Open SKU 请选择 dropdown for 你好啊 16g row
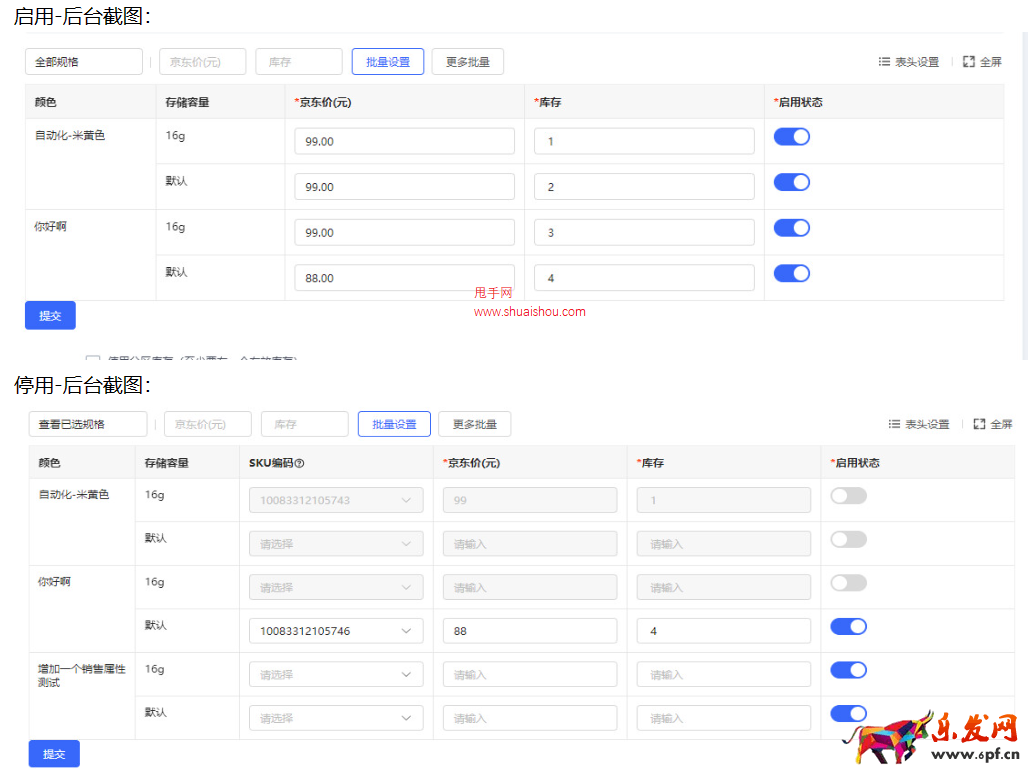The width and height of the screenshot is (1030, 775). coord(336,587)
